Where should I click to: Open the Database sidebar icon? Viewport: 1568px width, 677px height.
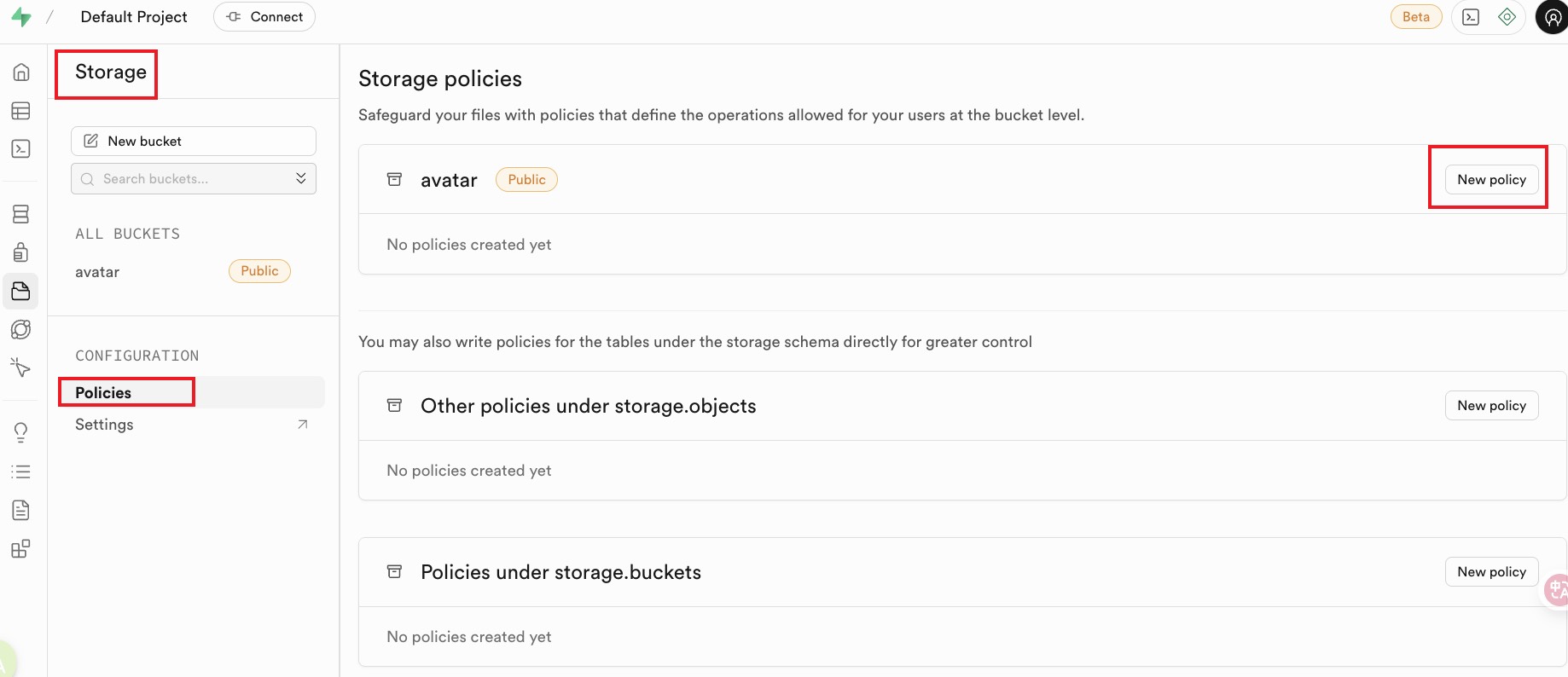click(21, 214)
